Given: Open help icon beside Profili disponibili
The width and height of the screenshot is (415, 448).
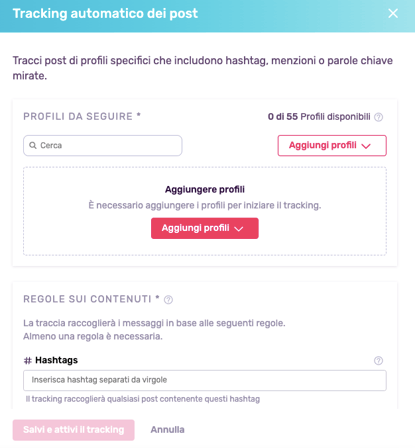Looking at the screenshot, I should 378,117.
